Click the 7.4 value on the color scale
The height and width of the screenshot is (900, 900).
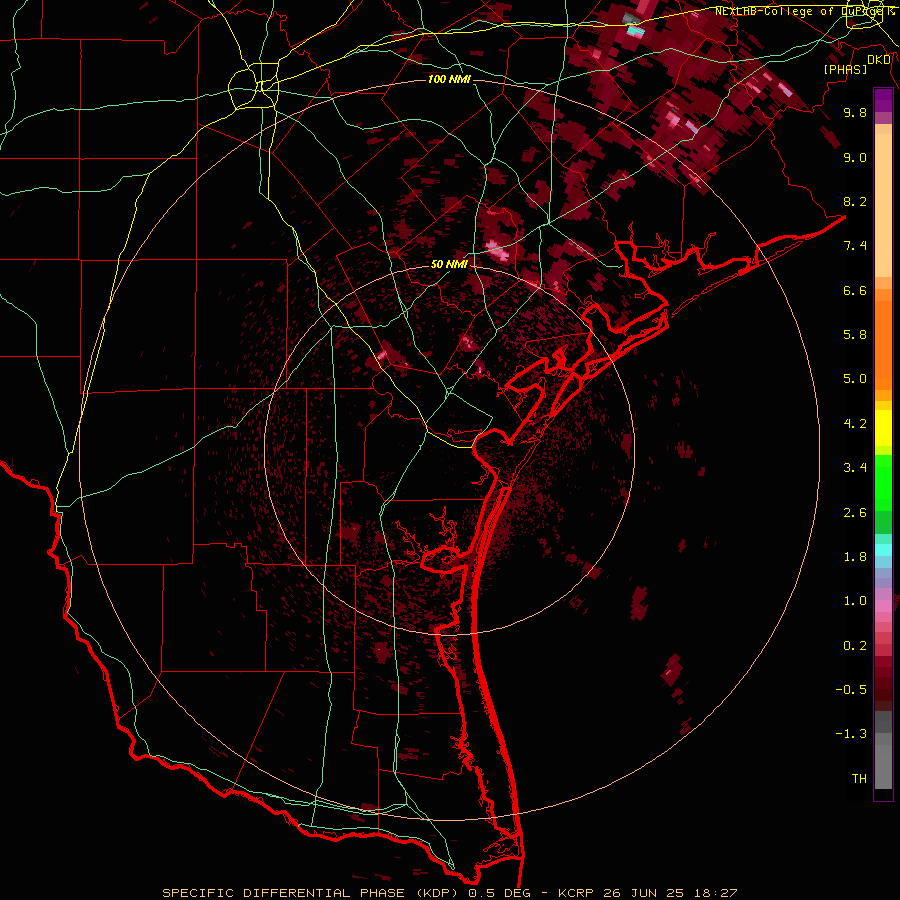[855, 246]
